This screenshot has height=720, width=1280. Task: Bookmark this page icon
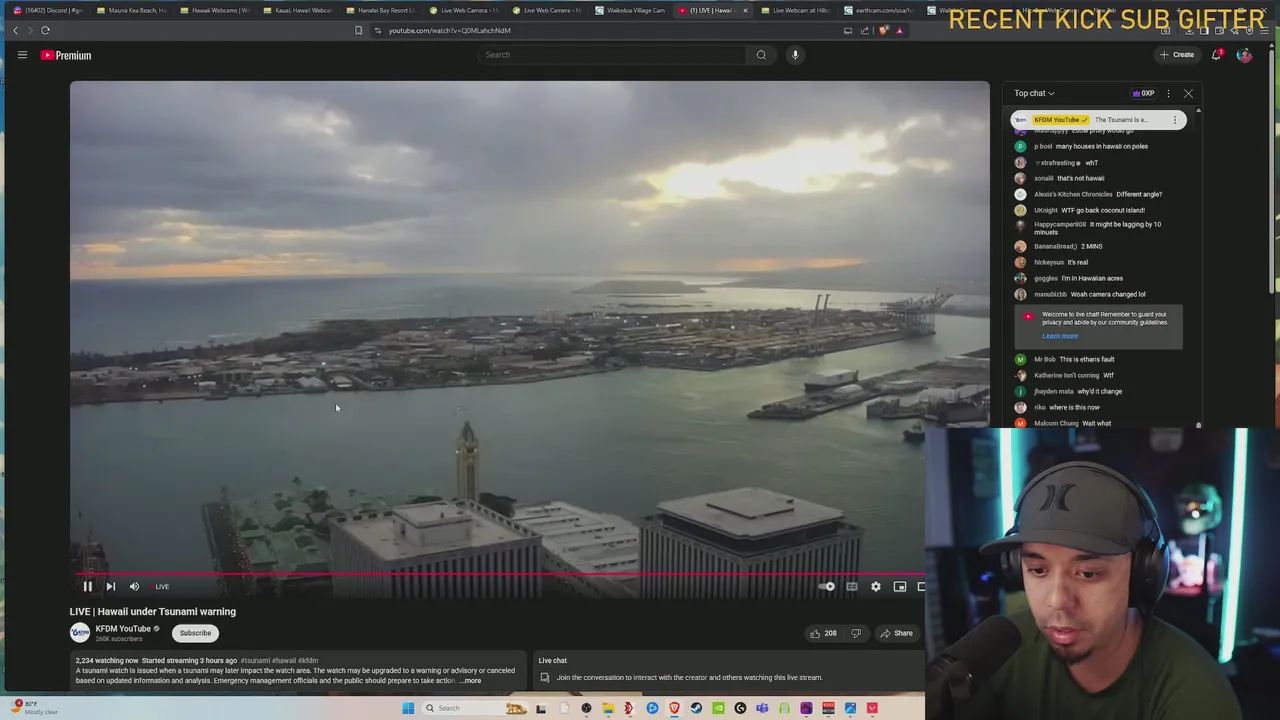tap(358, 30)
